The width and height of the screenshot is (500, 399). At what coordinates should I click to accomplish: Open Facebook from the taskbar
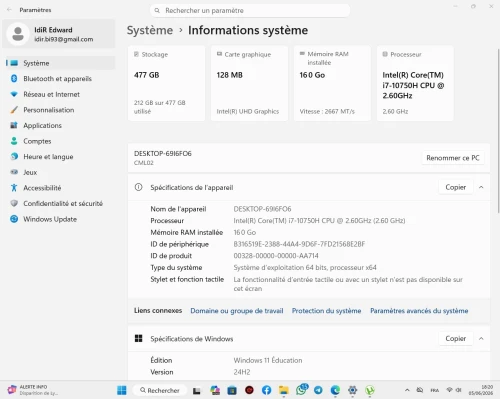pyautogui.click(x=266, y=390)
